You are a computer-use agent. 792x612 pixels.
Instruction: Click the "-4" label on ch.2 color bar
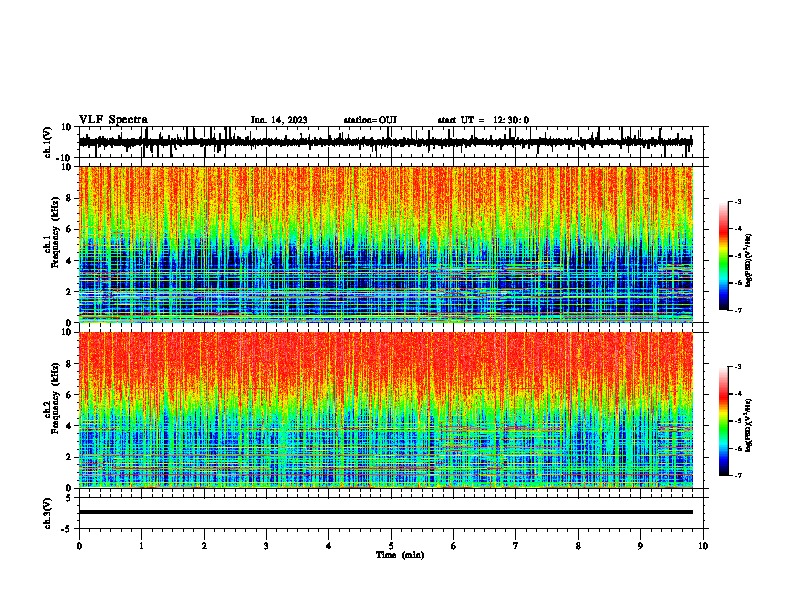738,393
